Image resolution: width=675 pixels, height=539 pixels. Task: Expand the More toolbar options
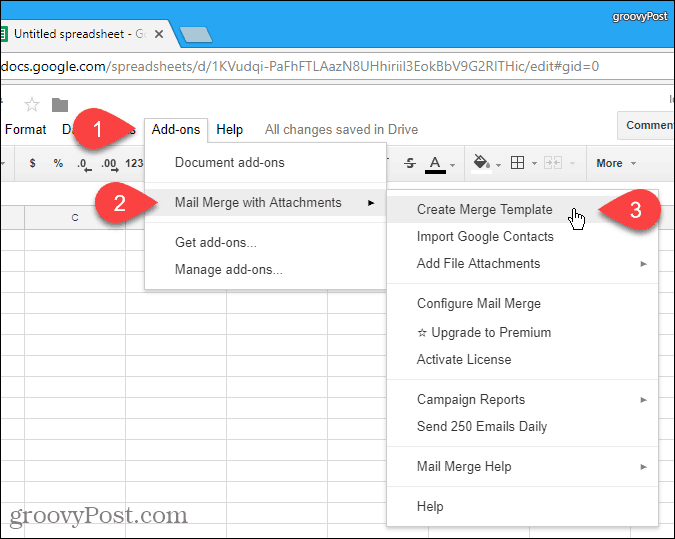click(x=616, y=163)
